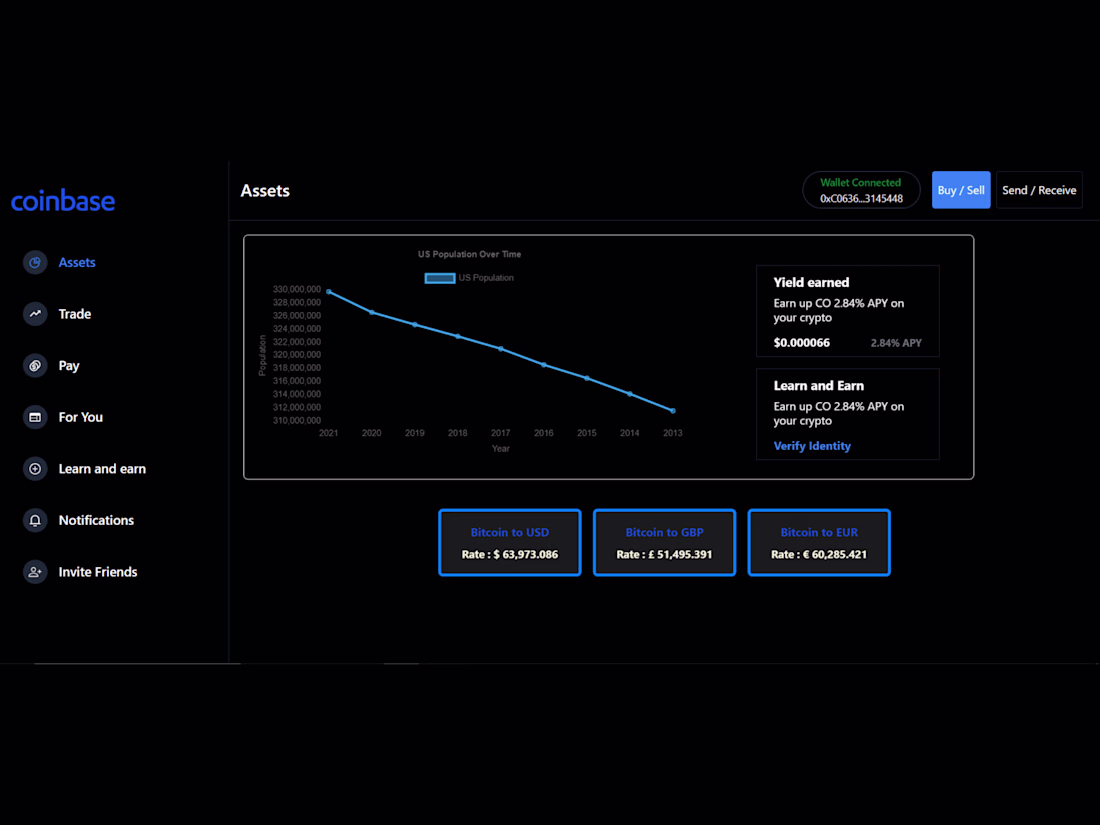Click the Pay coin icon
Image resolution: width=1100 pixels, height=825 pixels.
(33, 365)
